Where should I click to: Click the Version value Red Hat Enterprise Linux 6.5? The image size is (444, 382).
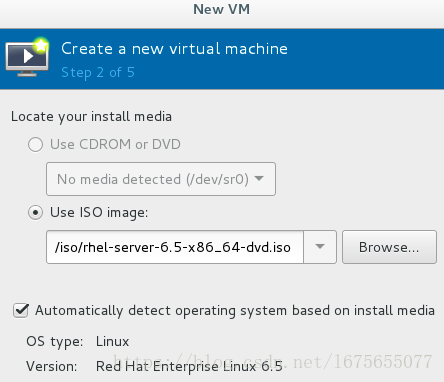coord(189,367)
